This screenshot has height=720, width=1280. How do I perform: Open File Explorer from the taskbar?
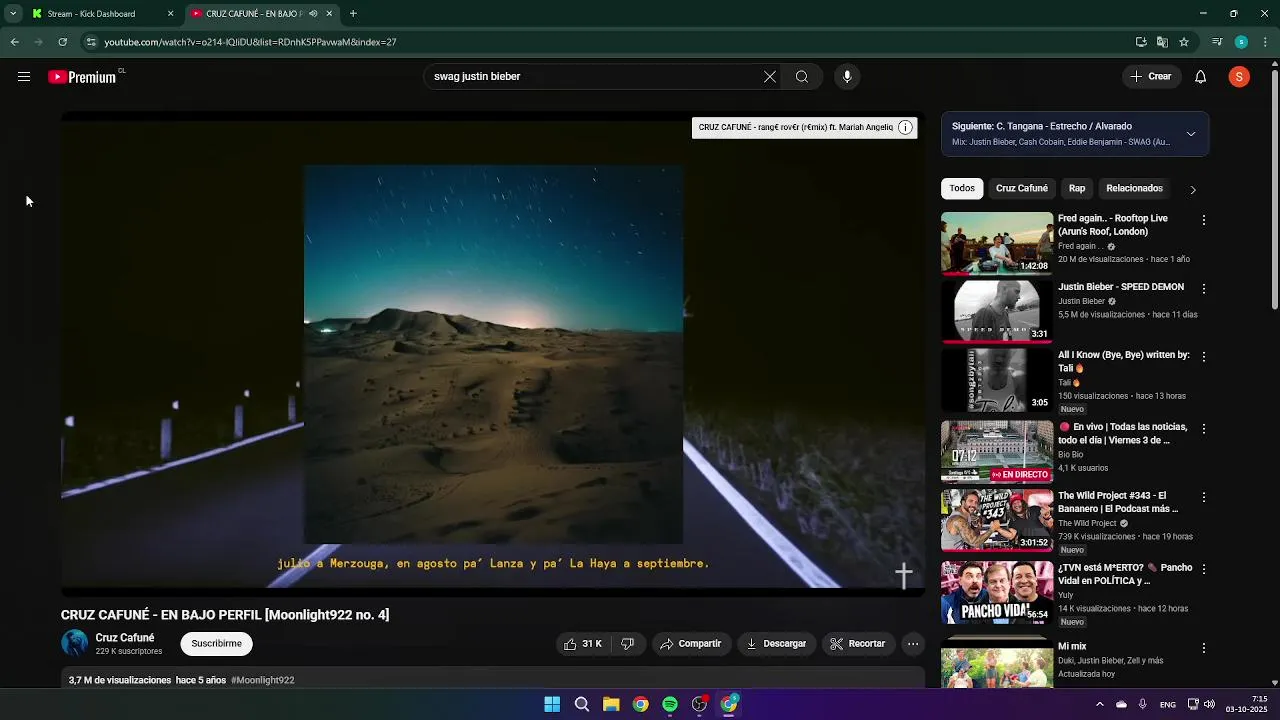coord(611,704)
